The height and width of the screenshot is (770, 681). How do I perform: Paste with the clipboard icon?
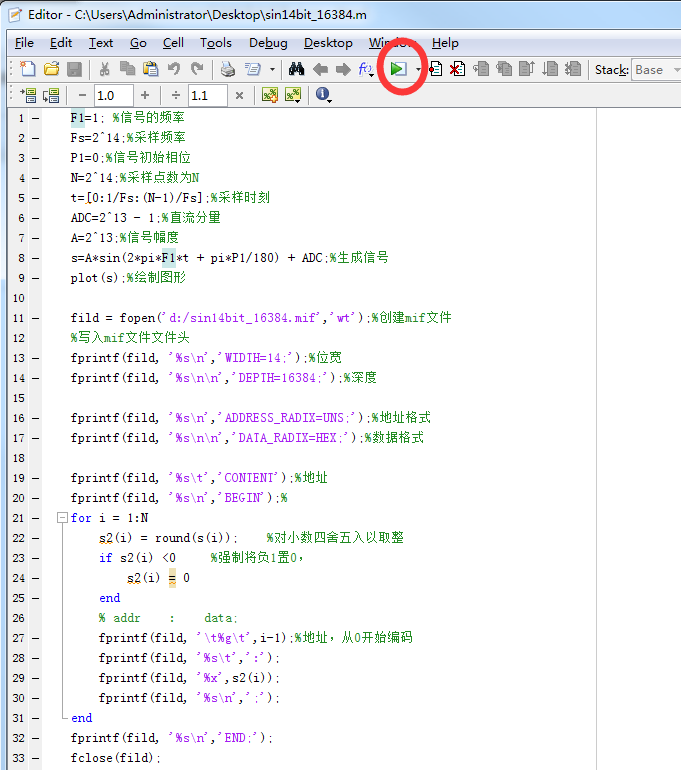tap(151, 69)
